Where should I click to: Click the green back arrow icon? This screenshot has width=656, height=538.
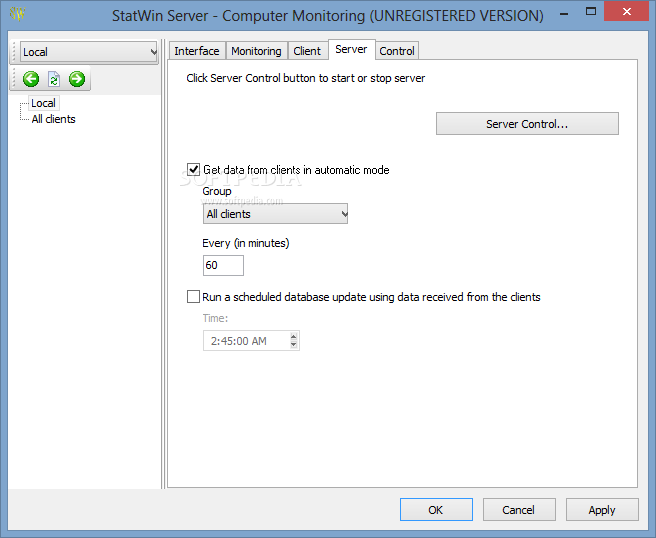[x=31, y=79]
